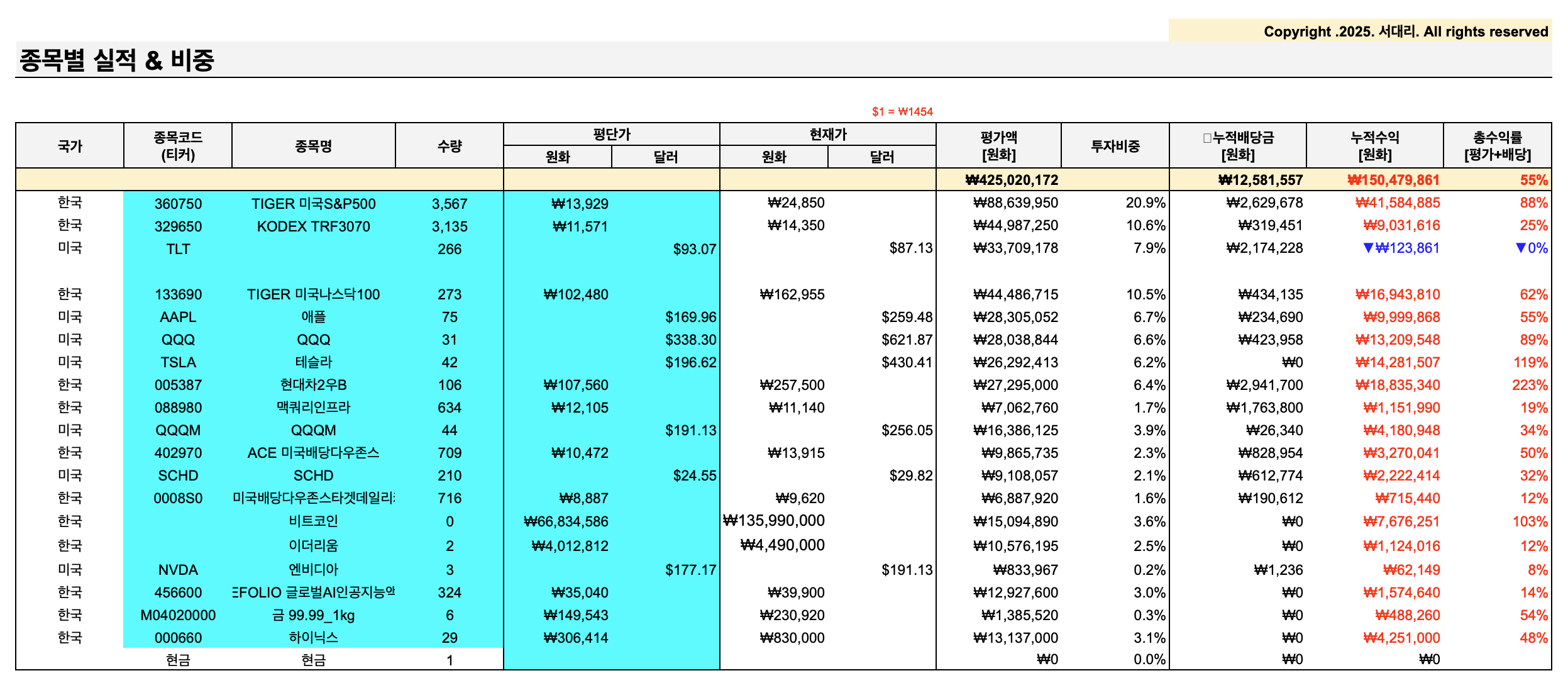Viewport: 1568px width, 678px height.
Task: Select TLT average price $93.07
Action: (695, 249)
